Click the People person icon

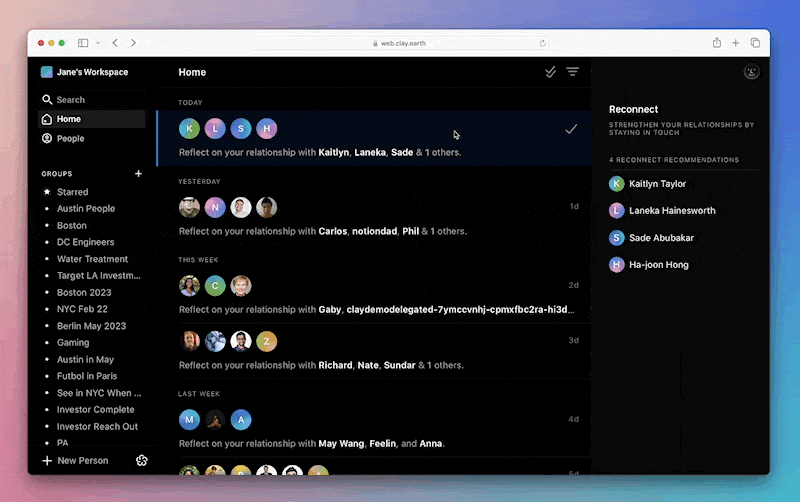47,138
